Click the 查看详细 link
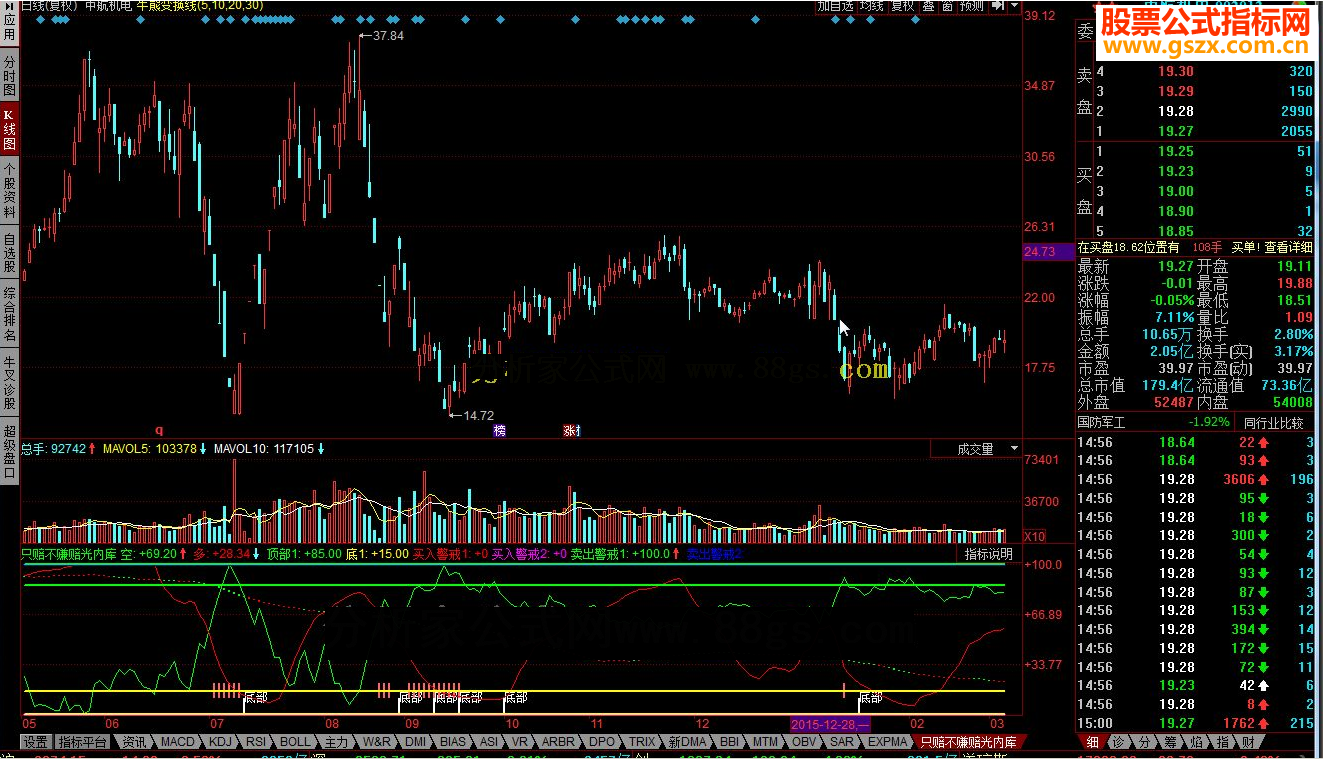The width and height of the screenshot is (1323, 759). (1288, 247)
